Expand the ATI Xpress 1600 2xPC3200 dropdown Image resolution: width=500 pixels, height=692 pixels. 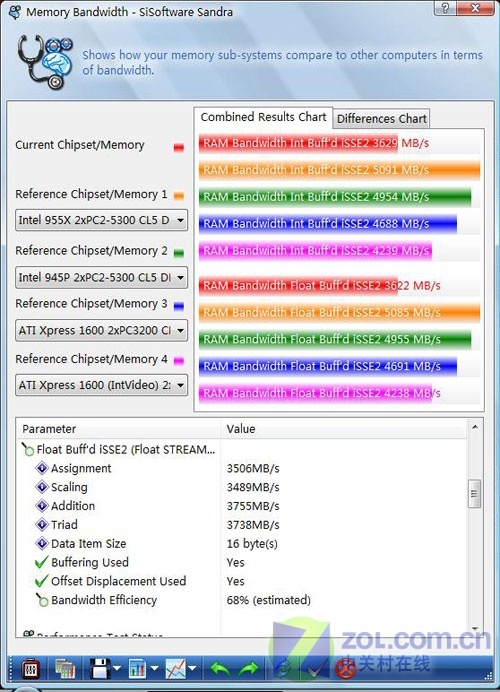(x=102, y=331)
